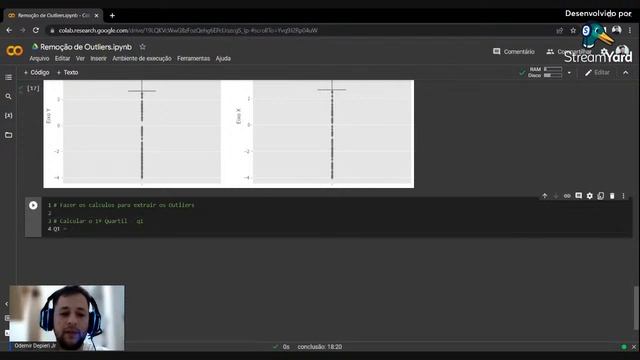This screenshot has width=640, height=360.
Task: Open the search sidebar icon
Action: 8,96
